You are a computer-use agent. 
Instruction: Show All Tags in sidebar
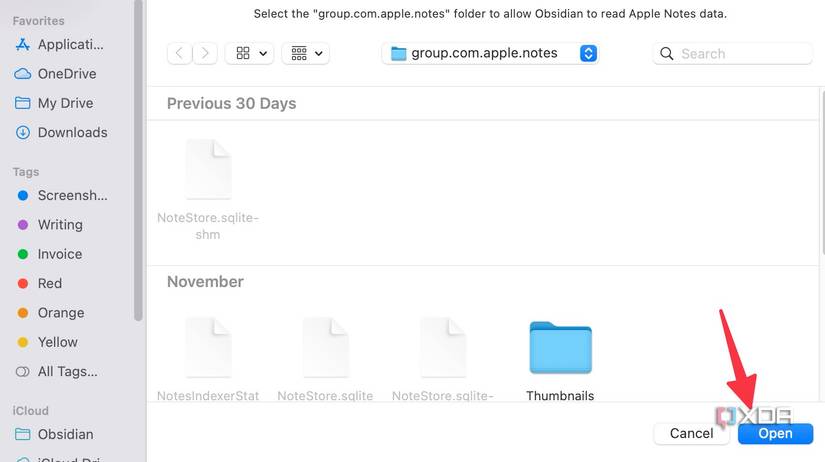click(x=56, y=372)
